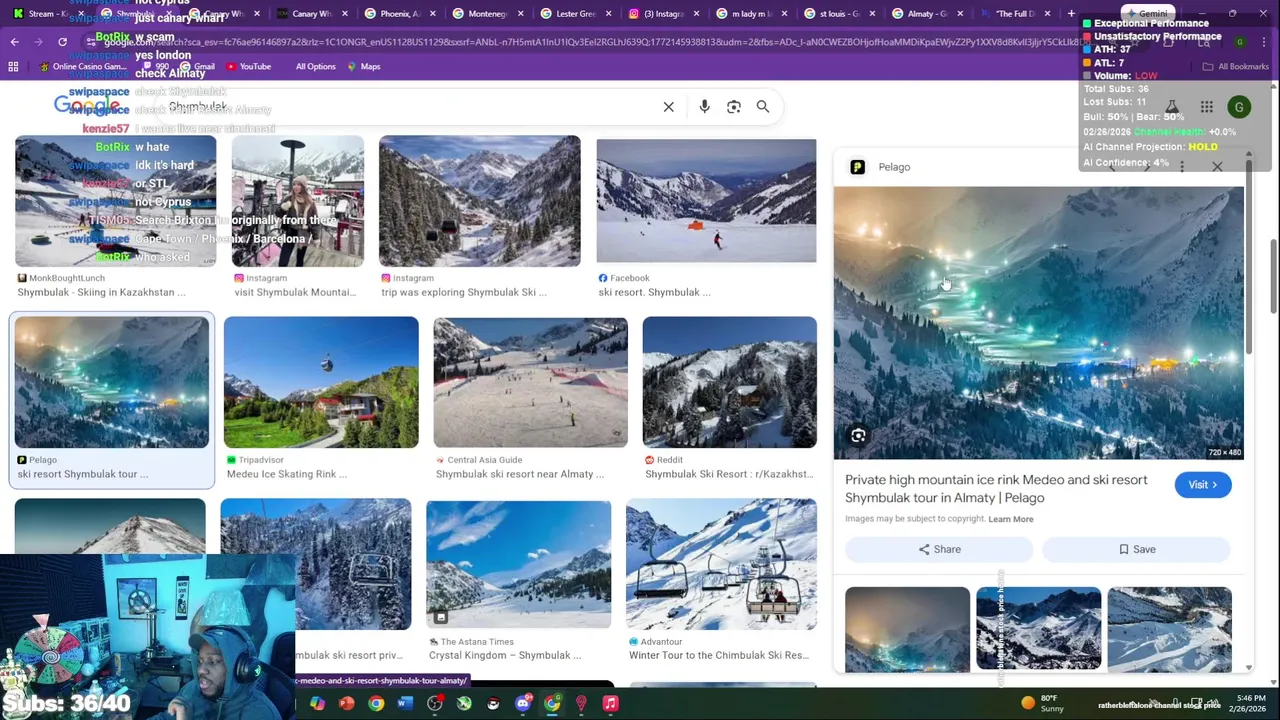This screenshot has height=720, width=1280.
Task: Open Advantour Chimbulak chairlift image
Action: point(721,564)
